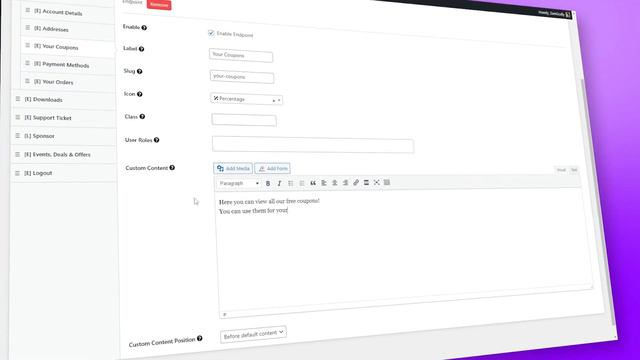Focus the empty Class field
The image size is (640, 360).
point(244,120)
